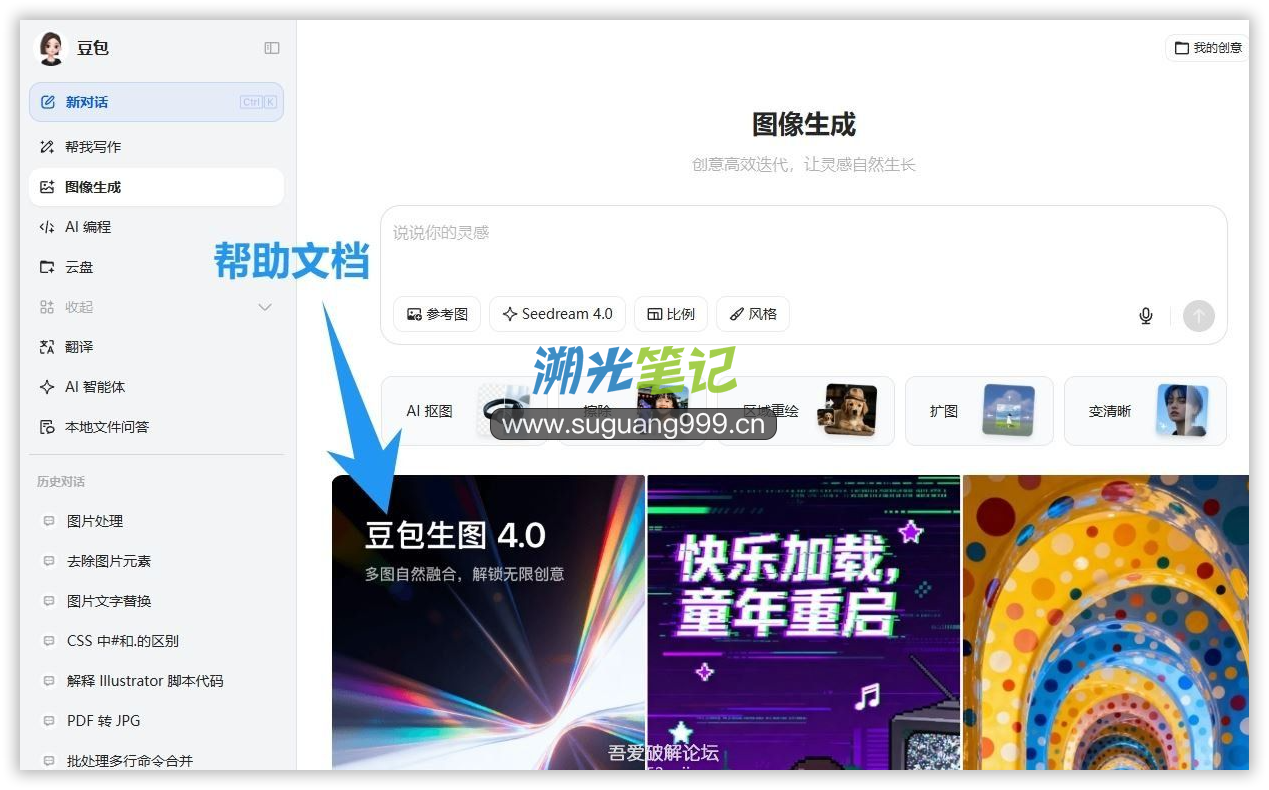Open 本地文件问答 feature
The height and width of the screenshot is (790, 1269).
coord(106,427)
